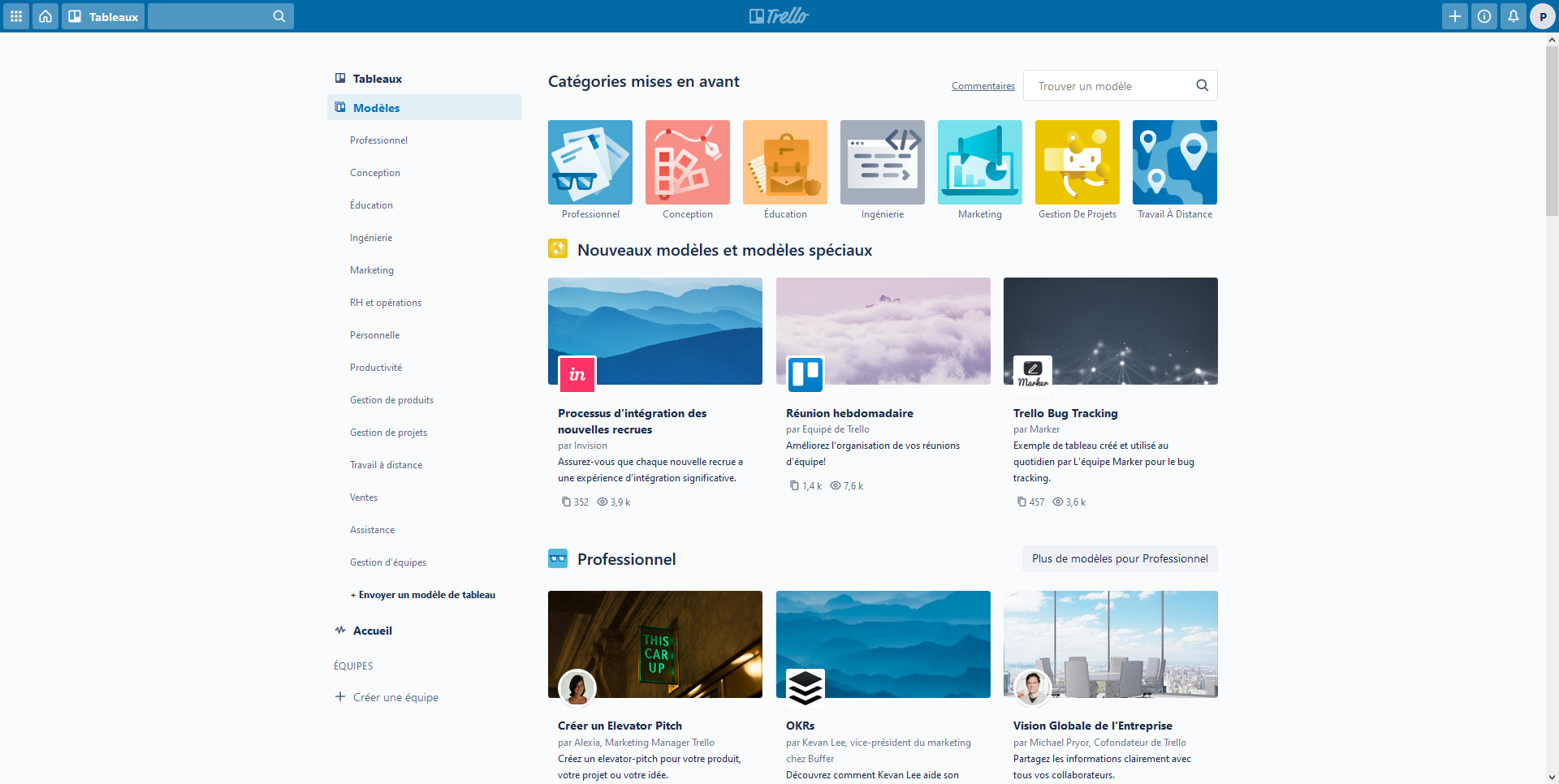Go to the Trello home icon
The image size is (1559, 784).
[45, 16]
